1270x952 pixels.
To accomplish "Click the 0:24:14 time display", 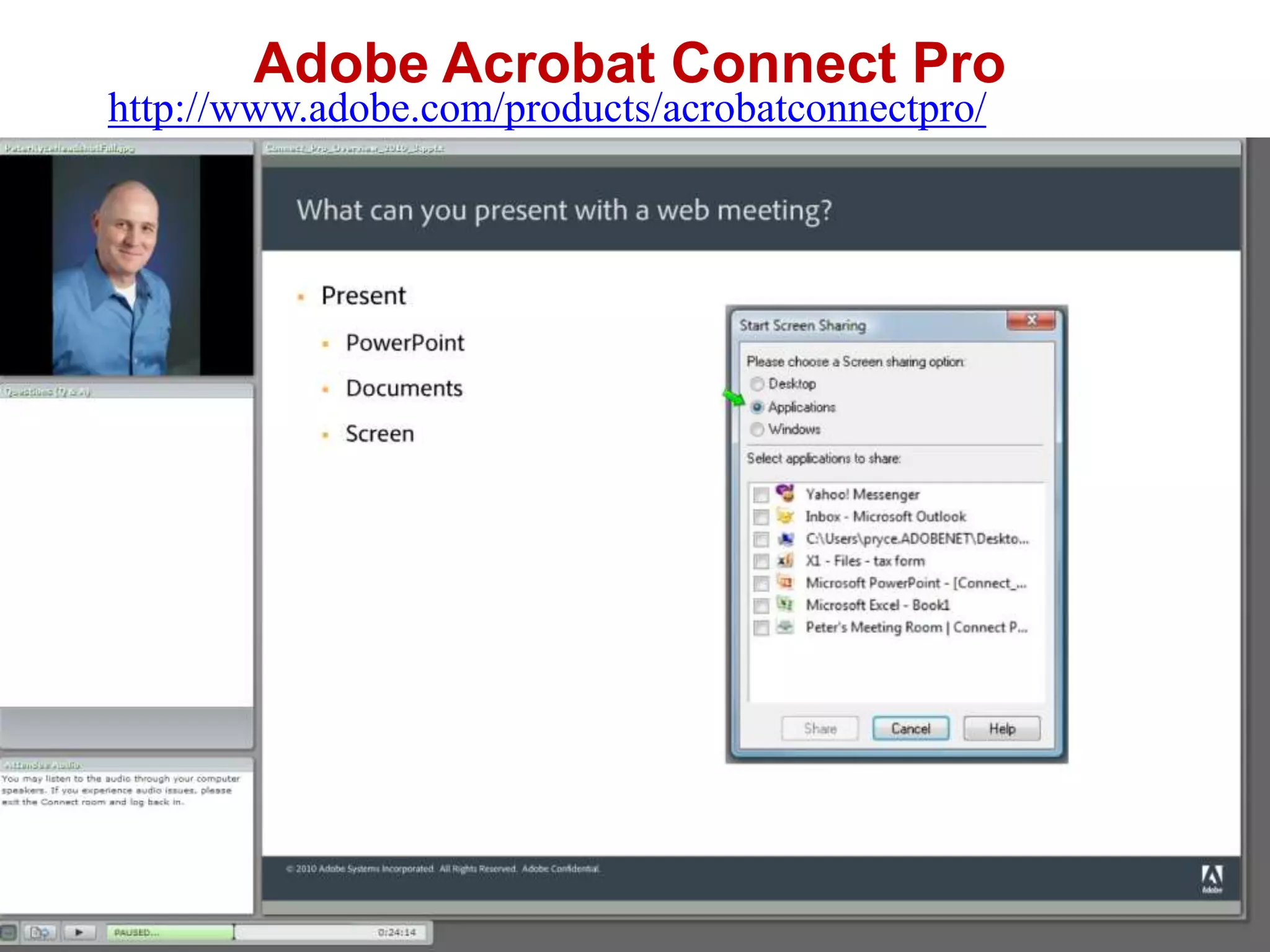I will pos(397,932).
